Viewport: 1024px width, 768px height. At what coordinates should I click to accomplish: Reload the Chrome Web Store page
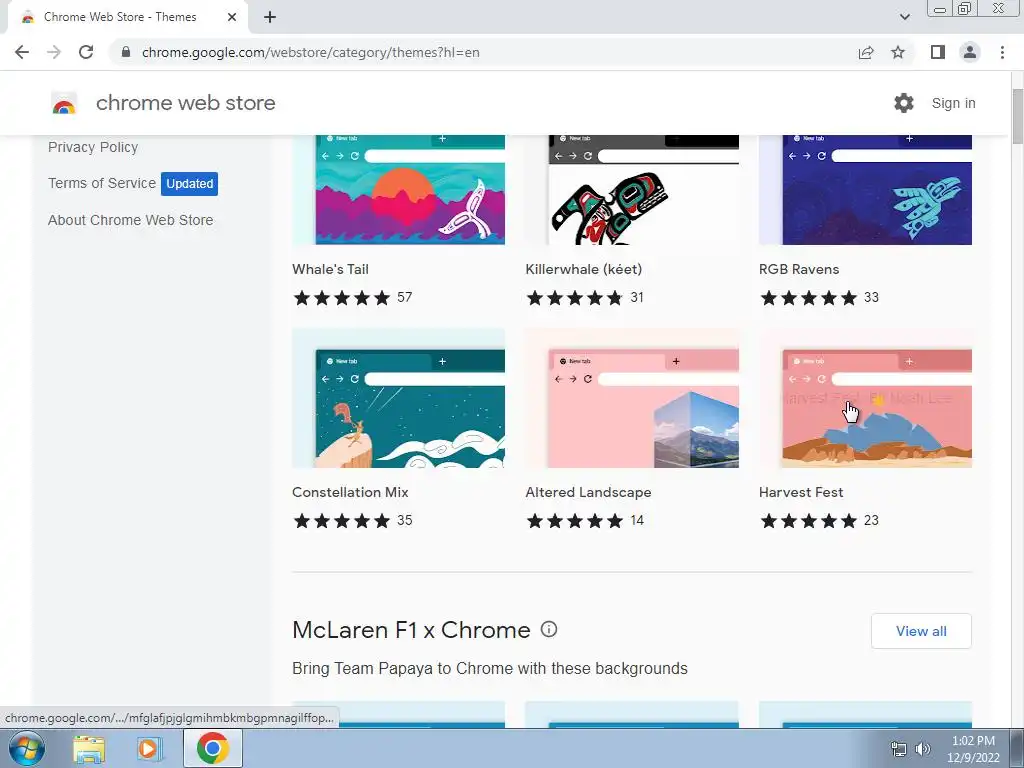click(x=86, y=52)
